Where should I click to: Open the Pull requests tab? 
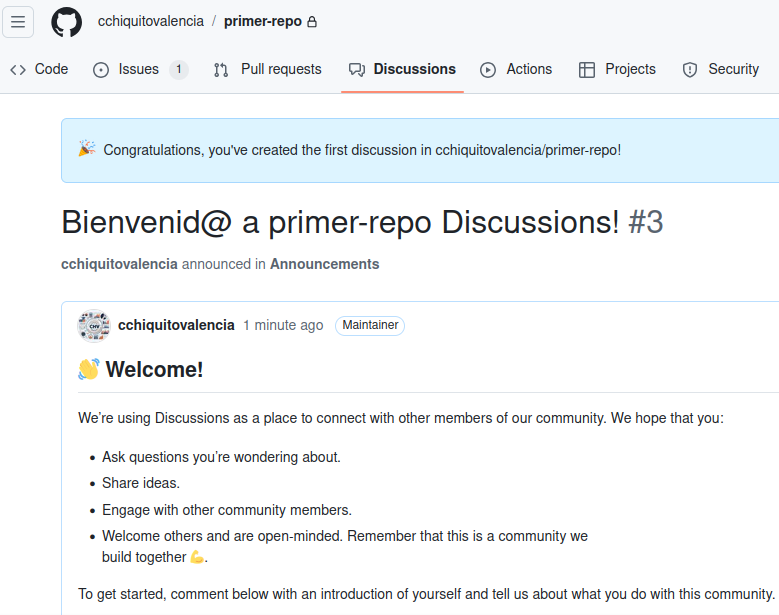pos(268,69)
